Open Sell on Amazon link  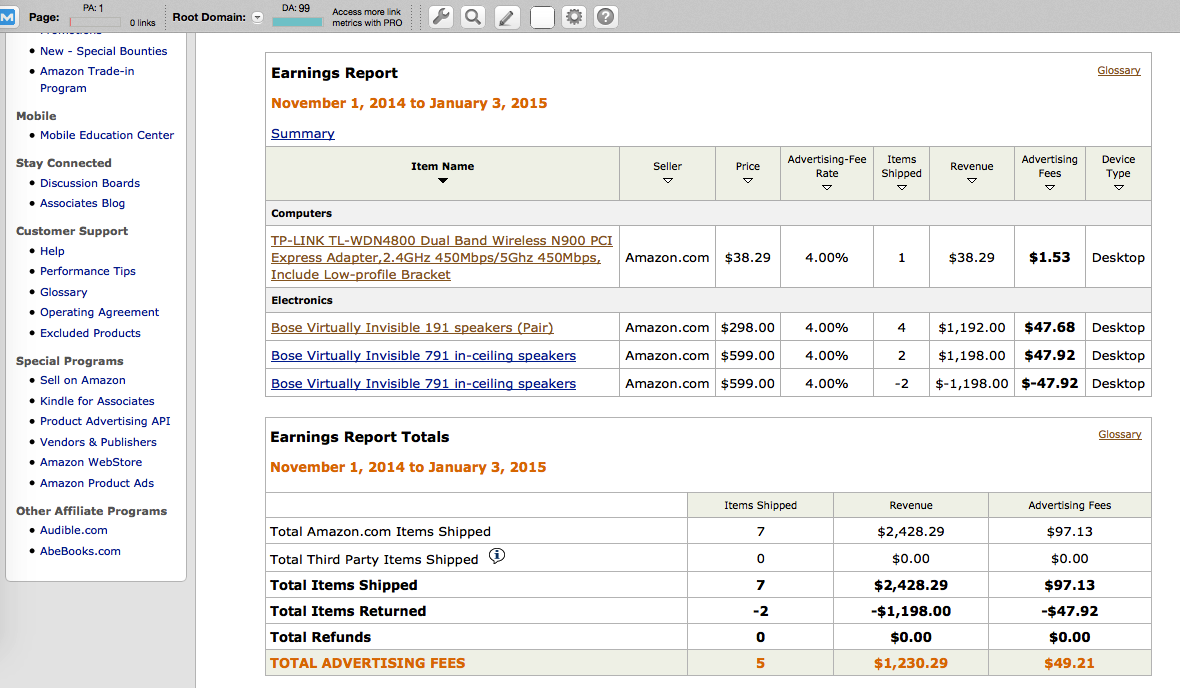[83, 380]
